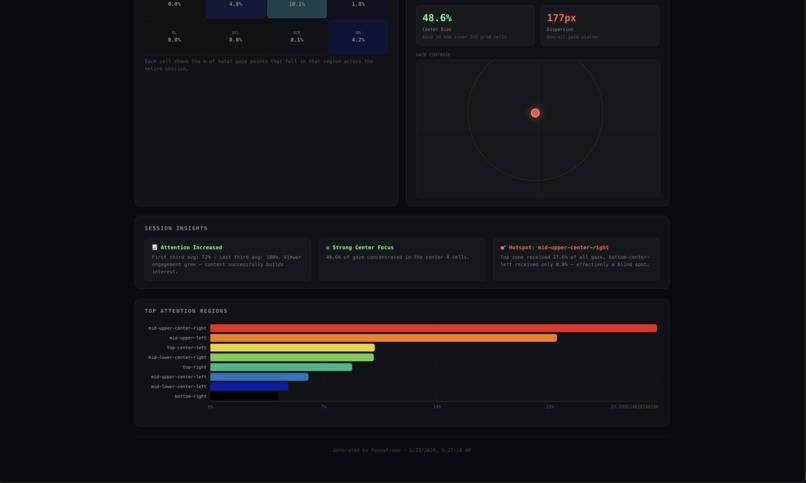Click the 'Dispersion' label
The width and height of the screenshot is (806, 483).
click(x=560, y=29)
